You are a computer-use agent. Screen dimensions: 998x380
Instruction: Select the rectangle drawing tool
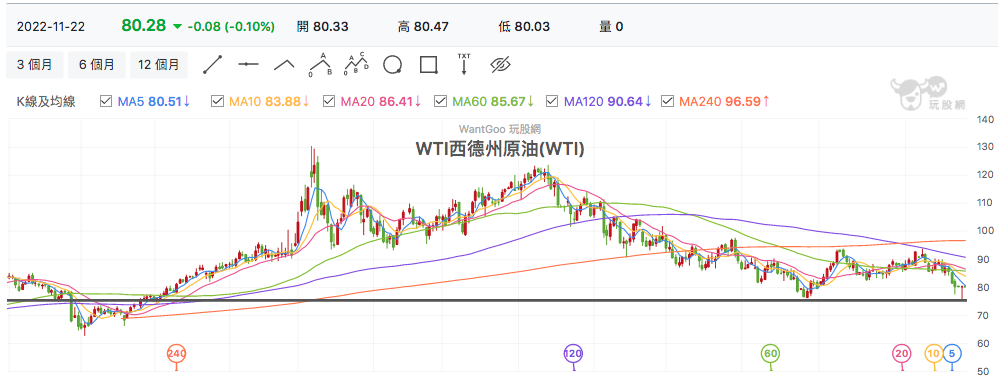click(x=429, y=64)
